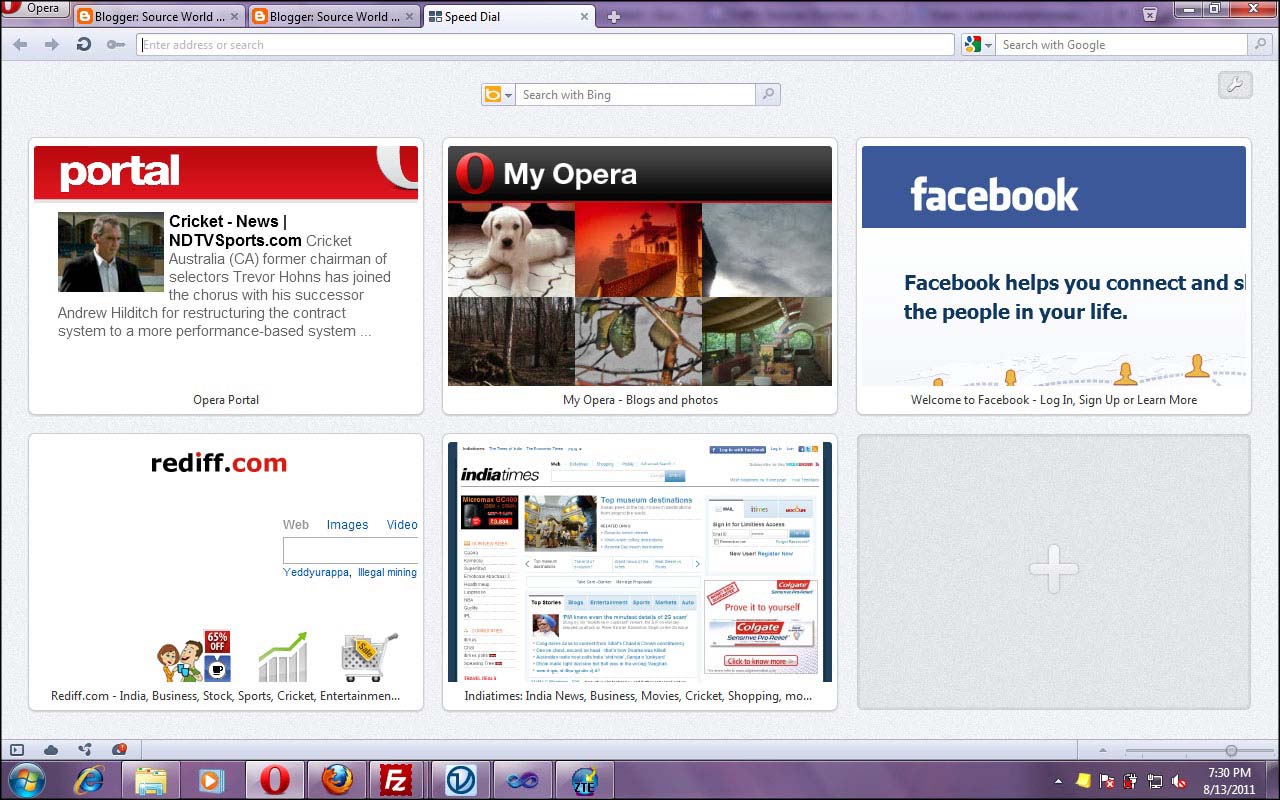1280x800 pixels.
Task: Open Windows Media Player from the taskbar
Action: point(212,780)
